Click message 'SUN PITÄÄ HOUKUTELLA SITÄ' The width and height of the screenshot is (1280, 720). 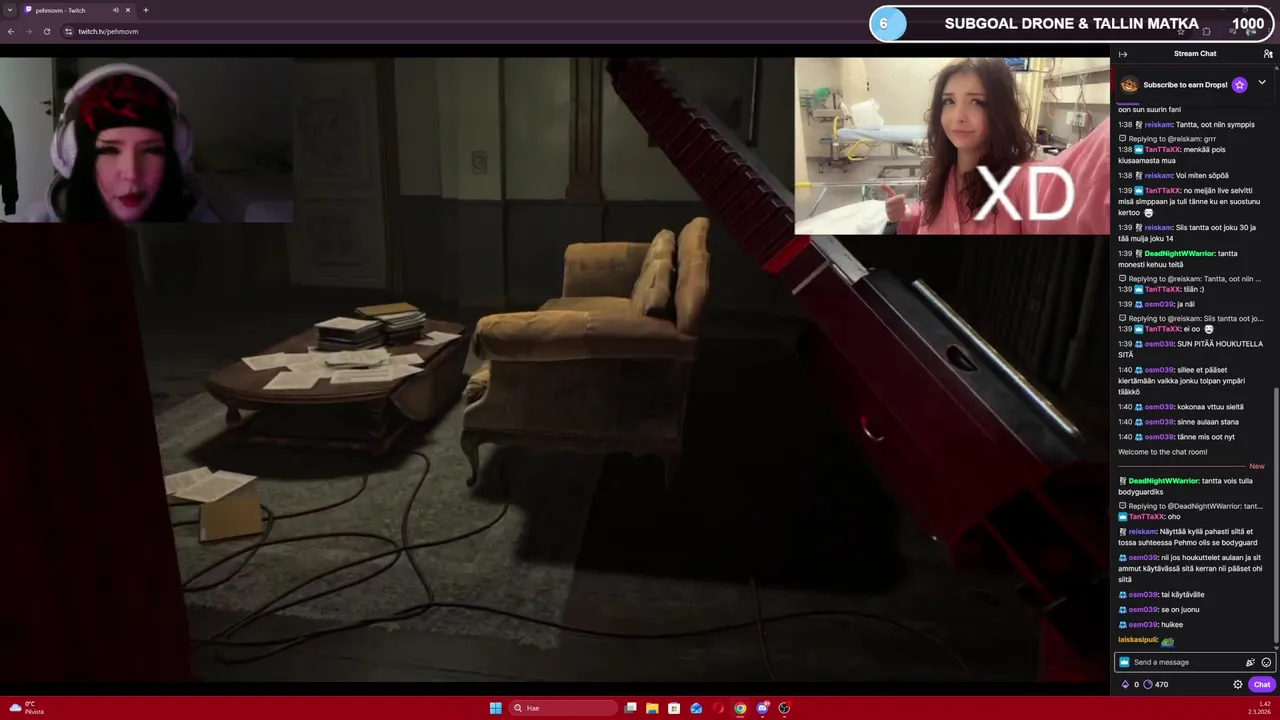[x=1190, y=349]
